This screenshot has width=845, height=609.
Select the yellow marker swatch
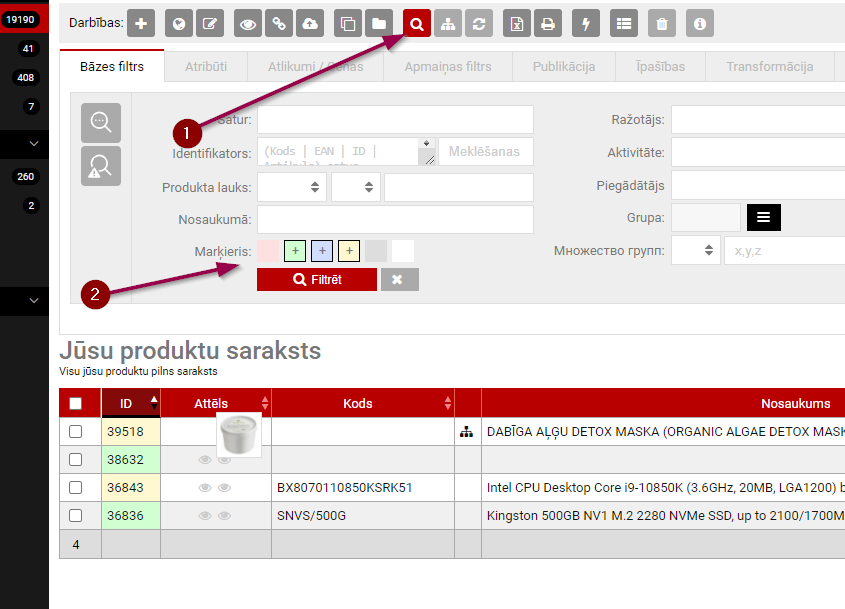click(x=349, y=251)
